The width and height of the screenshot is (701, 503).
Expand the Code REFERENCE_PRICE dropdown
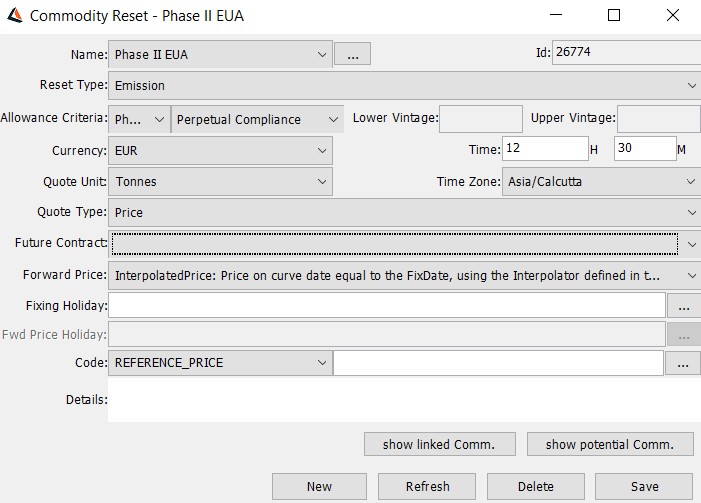click(220, 363)
